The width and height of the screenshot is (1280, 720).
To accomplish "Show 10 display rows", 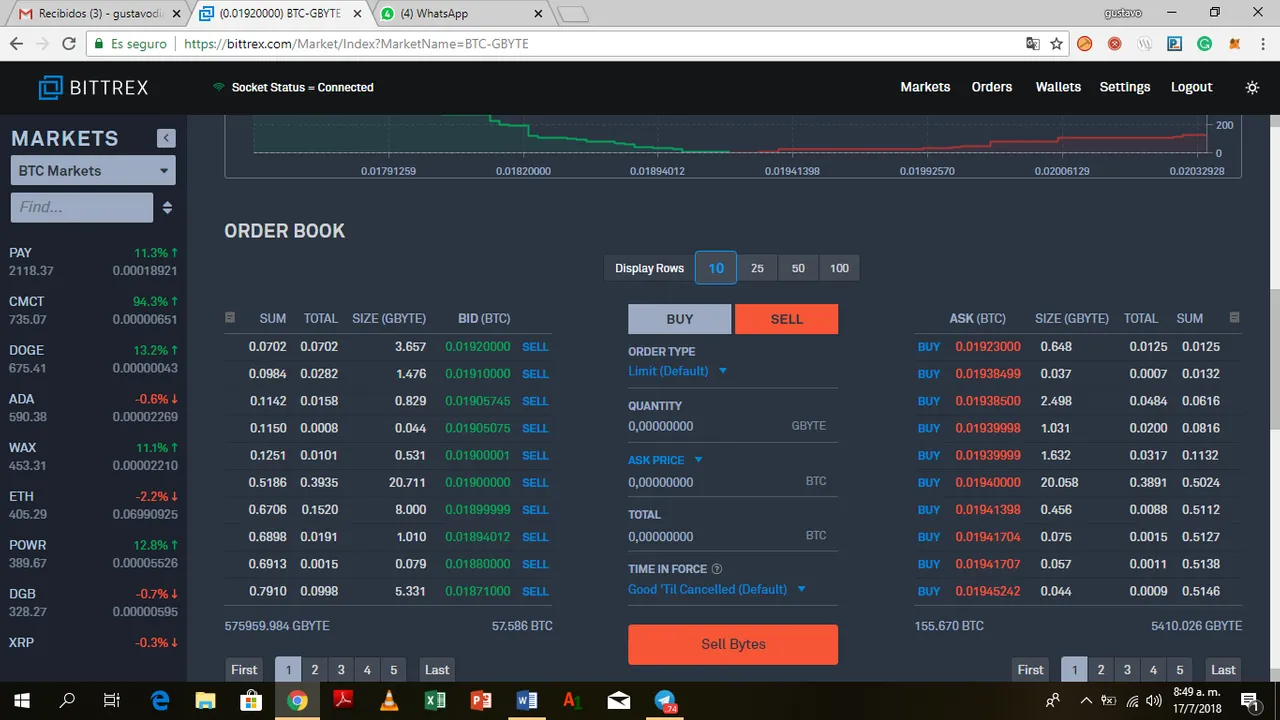I will [716, 268].
